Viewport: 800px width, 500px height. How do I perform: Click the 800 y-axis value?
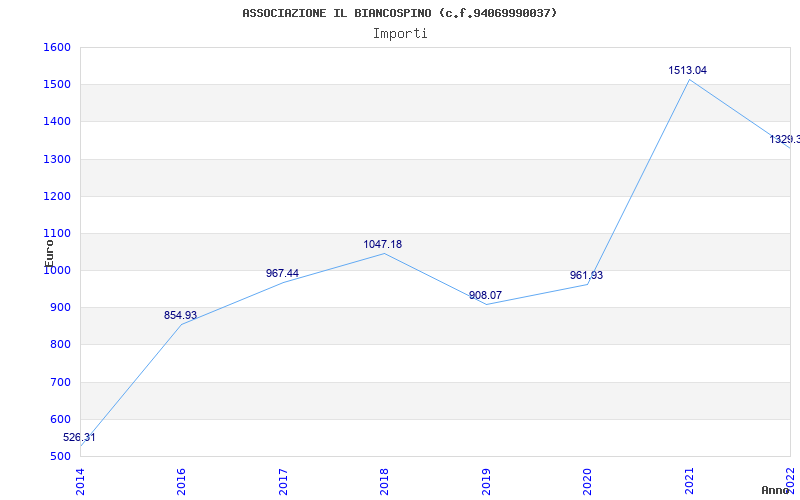60,345
